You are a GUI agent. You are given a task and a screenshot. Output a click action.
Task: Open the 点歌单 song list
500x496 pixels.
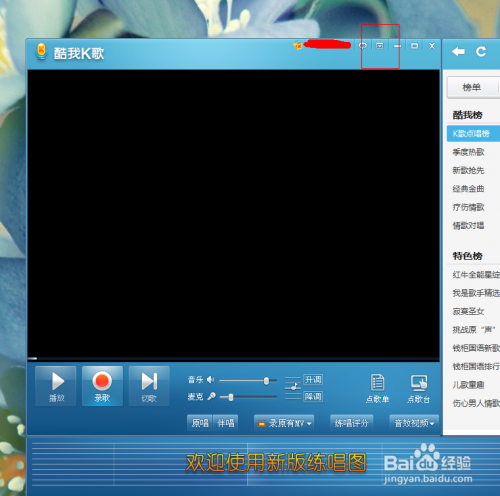377,389
